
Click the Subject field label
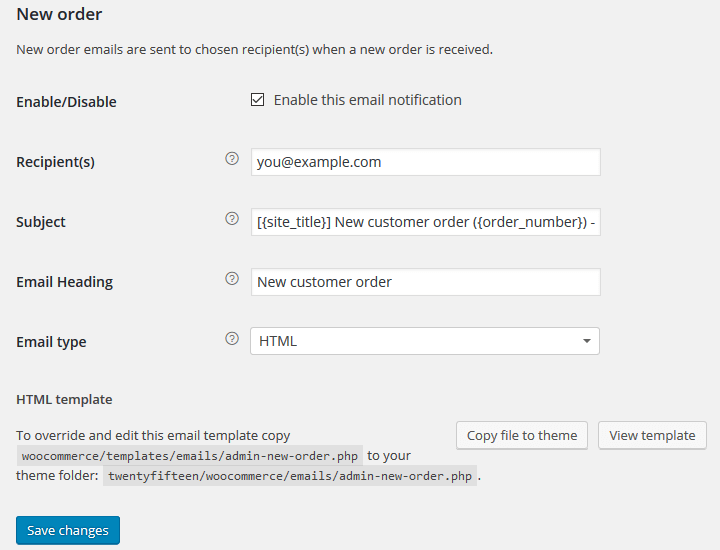[x=40, y=222]
